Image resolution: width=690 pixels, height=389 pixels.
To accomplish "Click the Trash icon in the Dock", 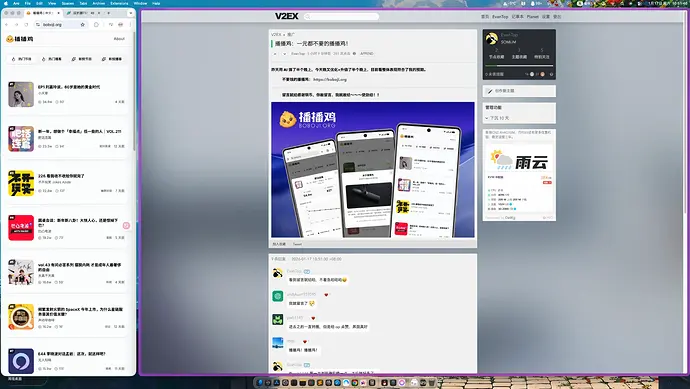I will pyautogui.click(x=432, y=383).
